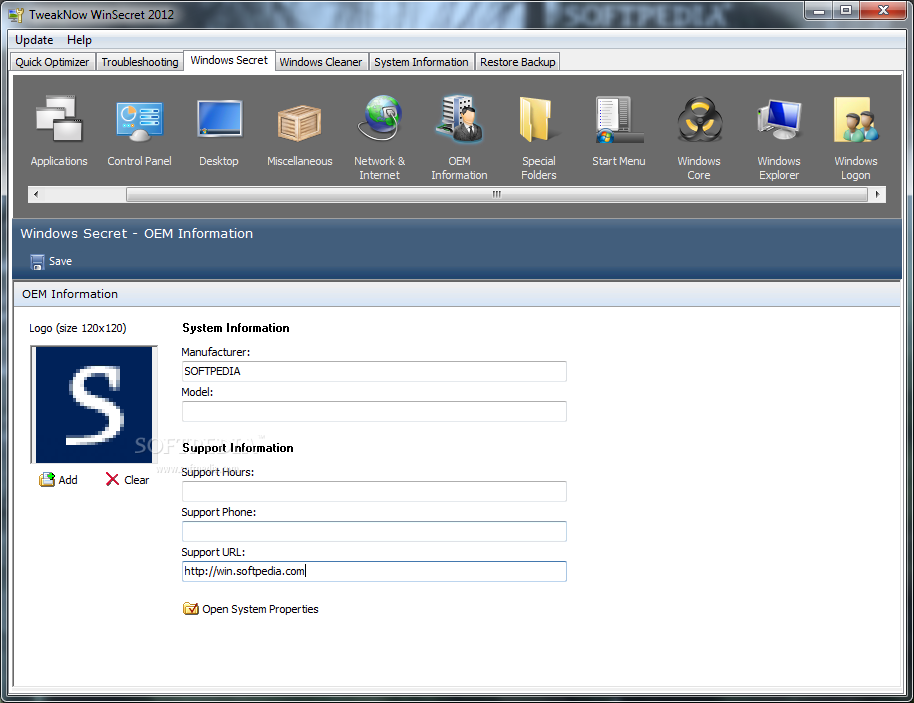Focus the Support Hours field
Screen dimensions: 914x703
pos(374,491)
